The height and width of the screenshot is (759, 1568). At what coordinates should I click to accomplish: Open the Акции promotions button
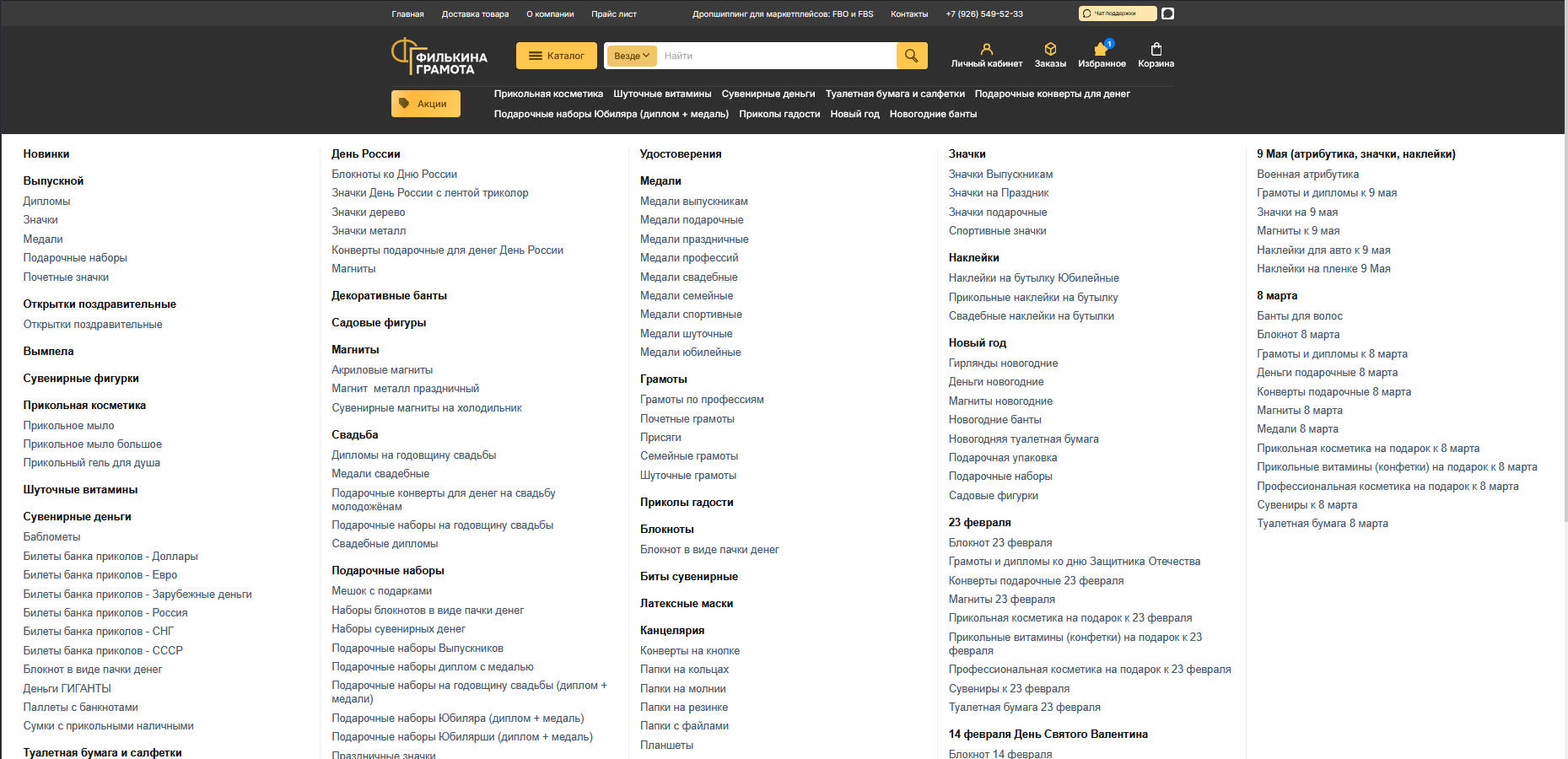pyautogui.click(x=426, y=104)
